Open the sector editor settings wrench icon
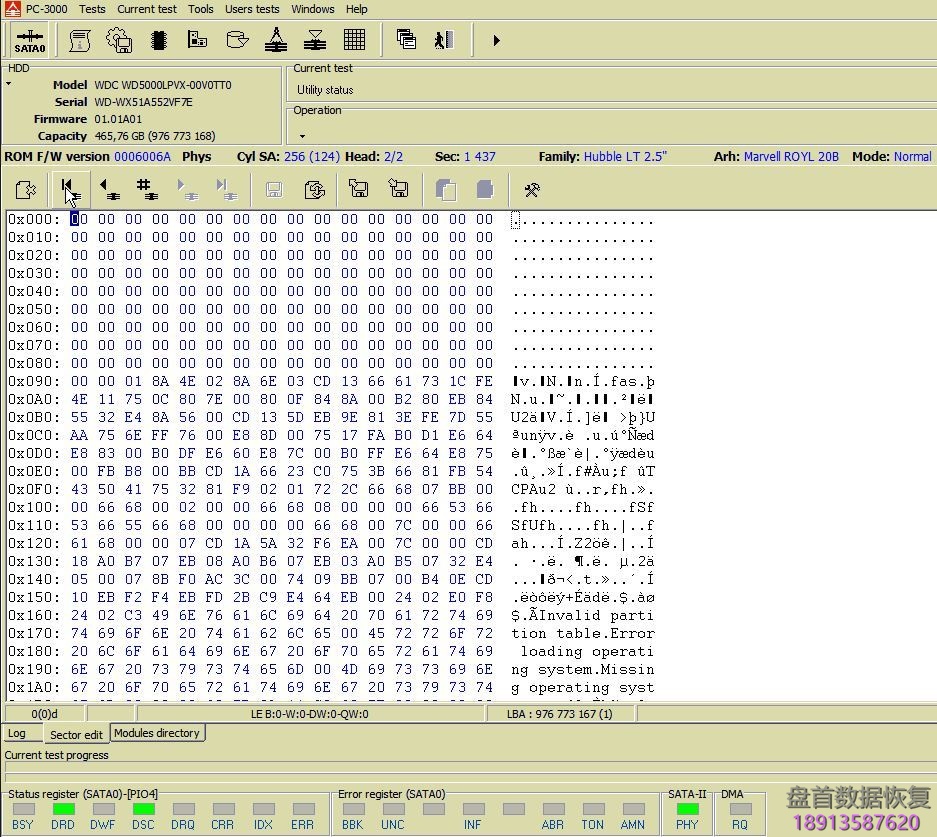The height and width of the screenshot is (837, 937). click(532, 189)
